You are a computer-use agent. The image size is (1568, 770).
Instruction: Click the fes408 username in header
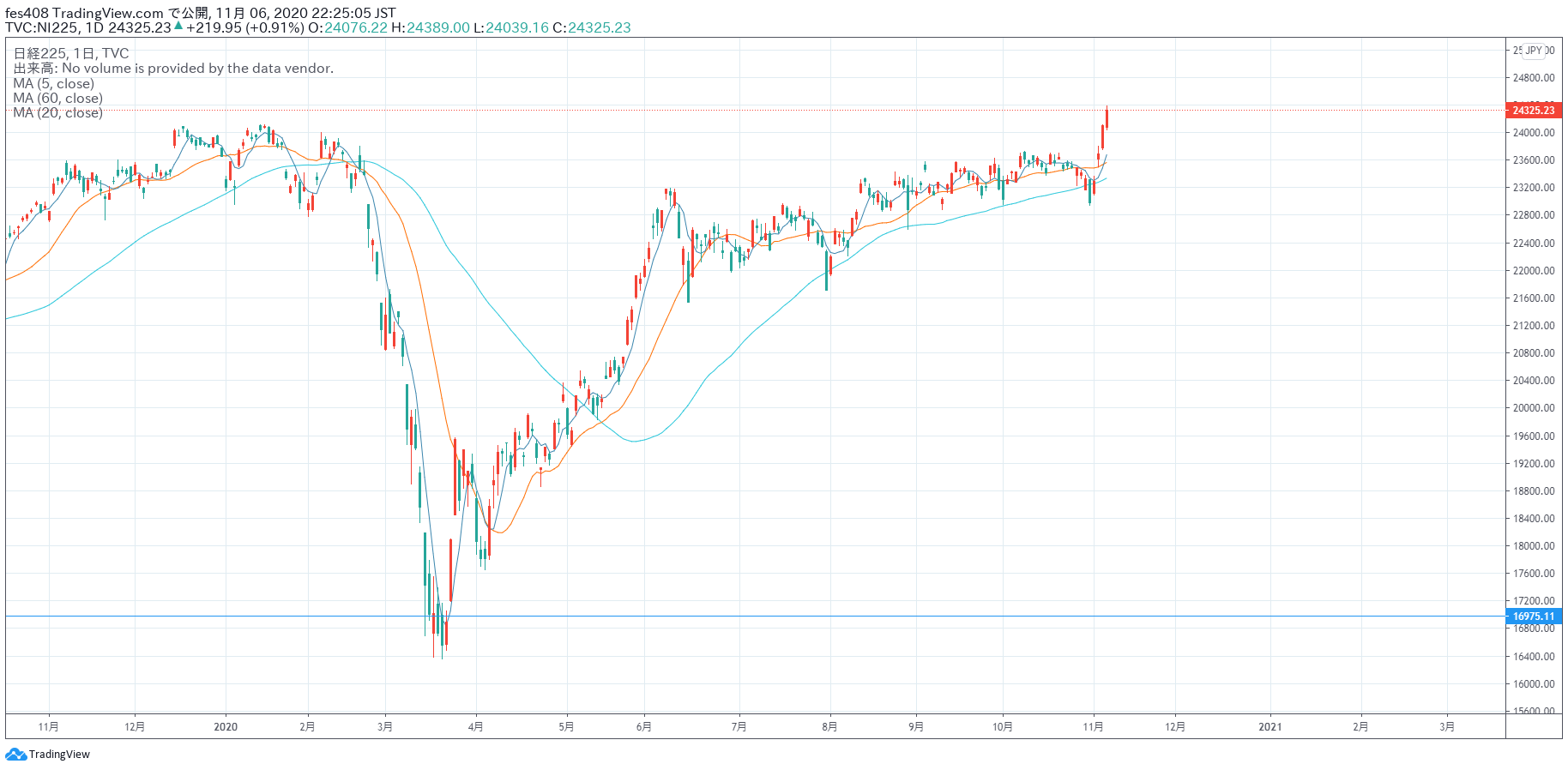tap(26, 13)
